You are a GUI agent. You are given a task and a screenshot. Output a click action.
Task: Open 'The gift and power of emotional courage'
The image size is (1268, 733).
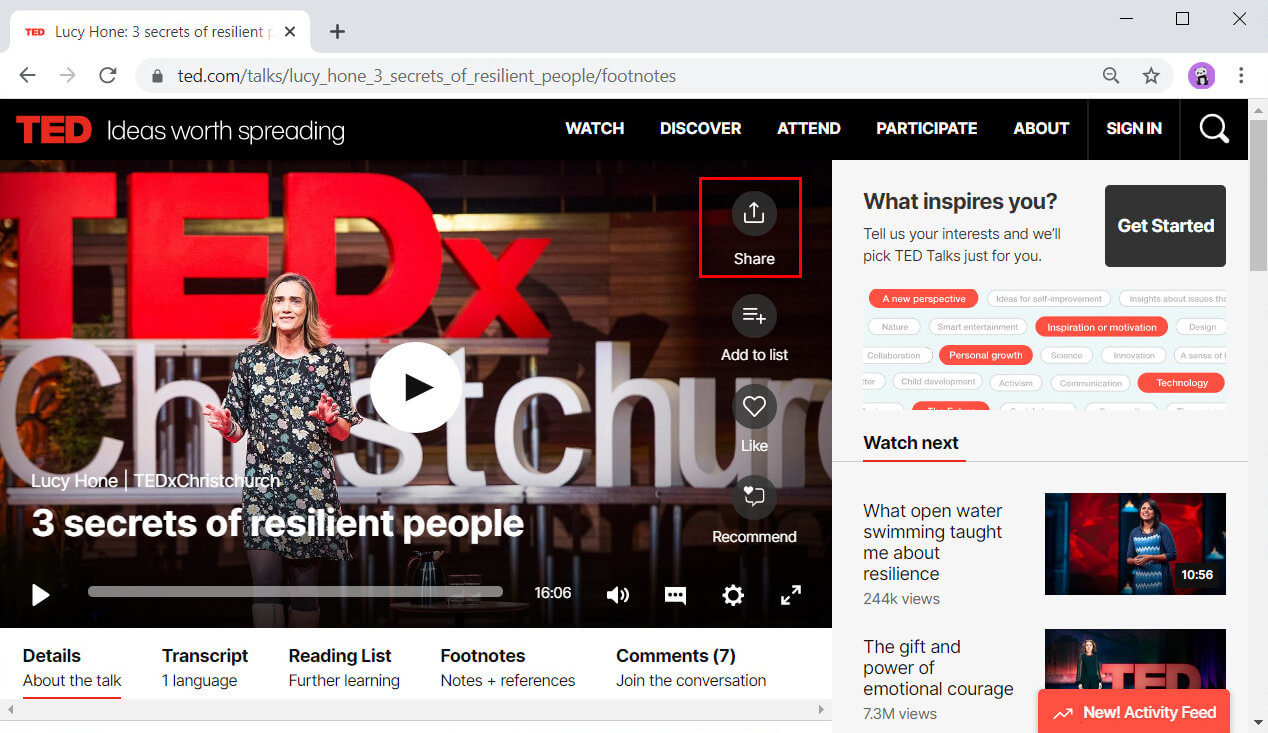[x=938, y=668]
